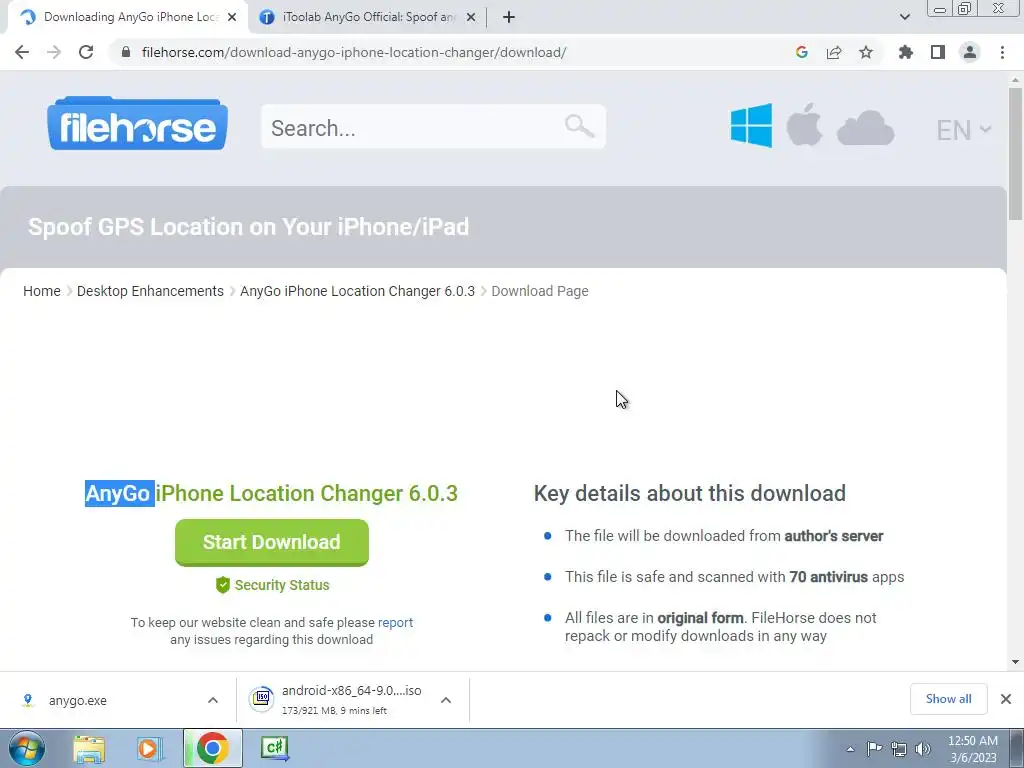Click the address bar URL

(x=354, y=52)
